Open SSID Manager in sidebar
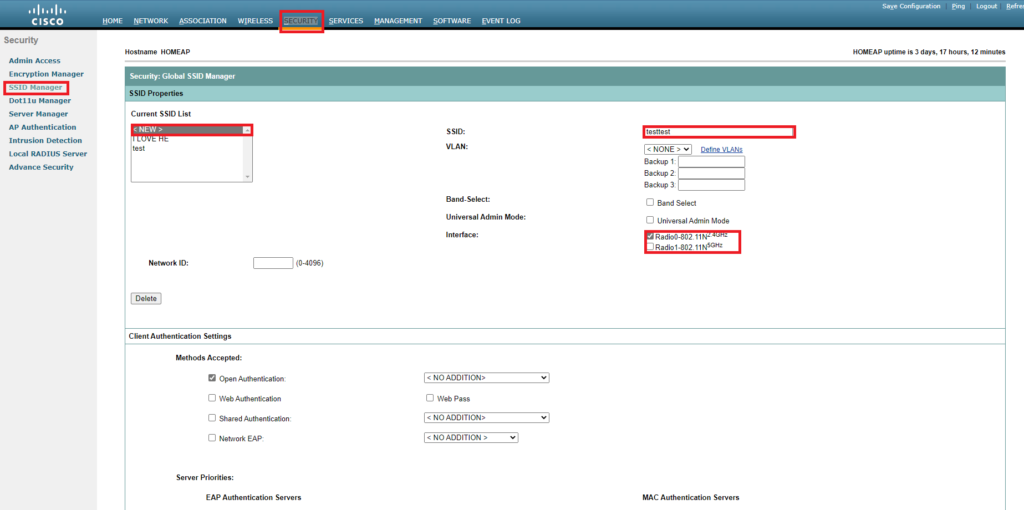Viewport: 1024px width, 510px height. [x=36, y=87]
